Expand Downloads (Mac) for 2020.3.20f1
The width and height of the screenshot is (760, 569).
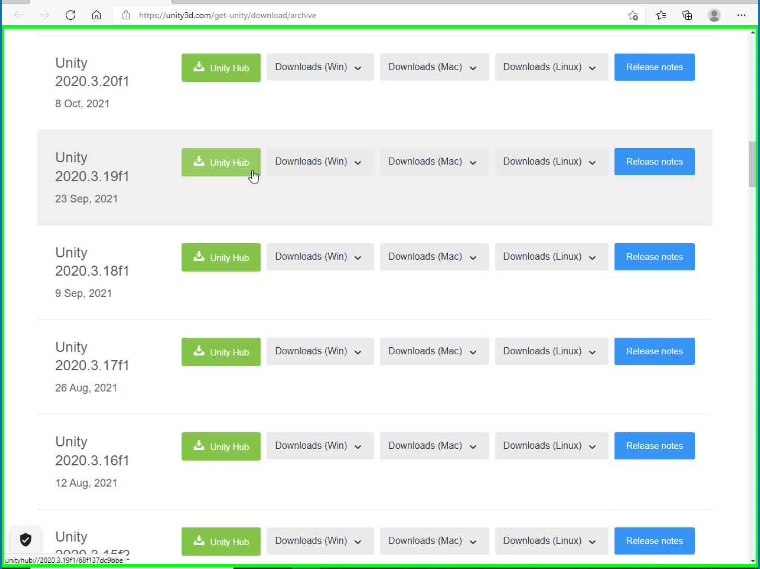pos(434,67)
